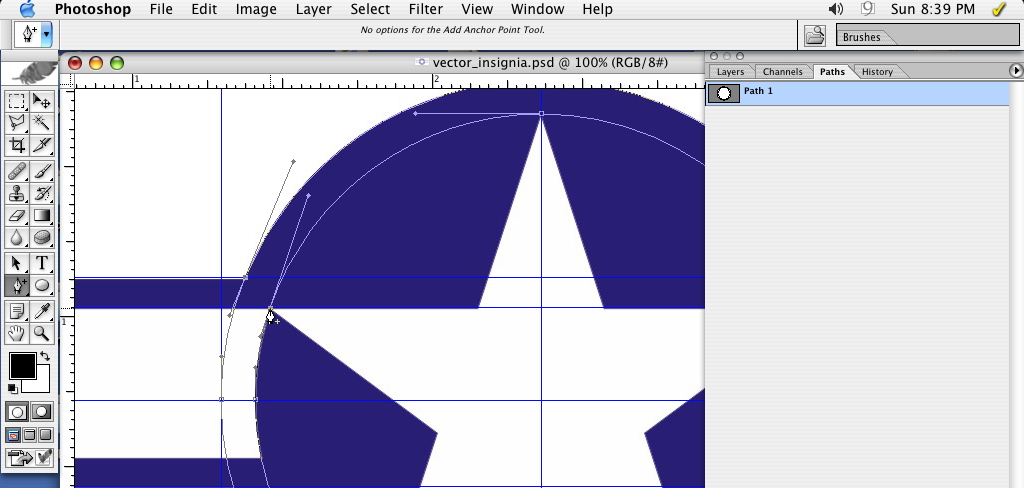Switch to Quick Mask Mode

[42, 412]
